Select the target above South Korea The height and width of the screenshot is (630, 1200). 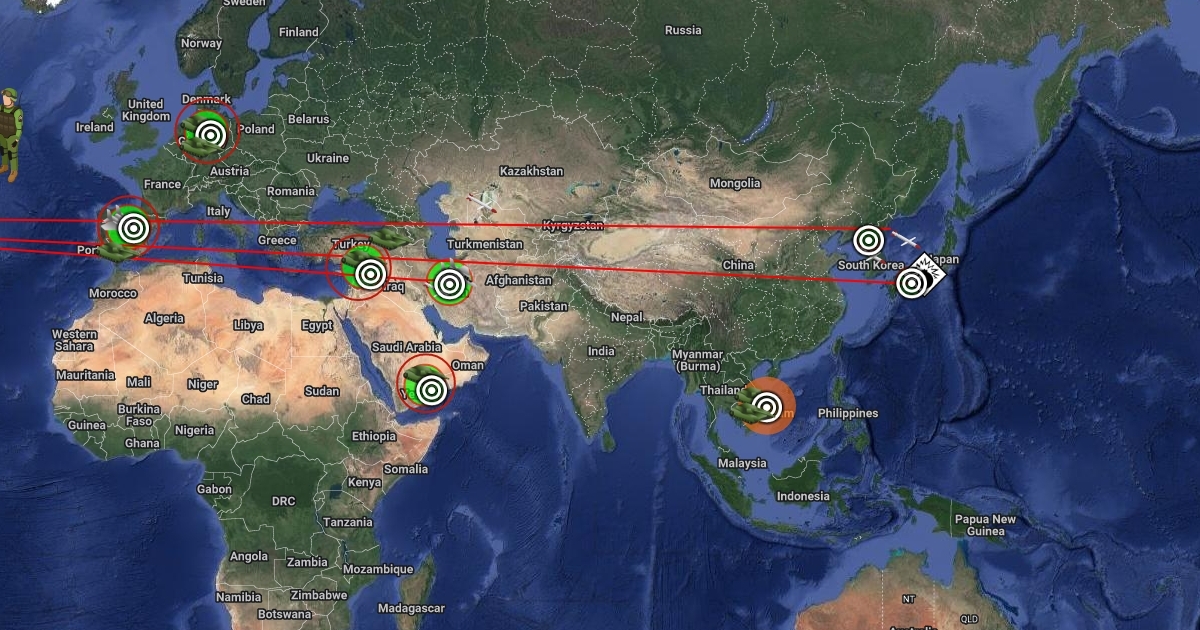pyautogui.click(x=869, y=240)
